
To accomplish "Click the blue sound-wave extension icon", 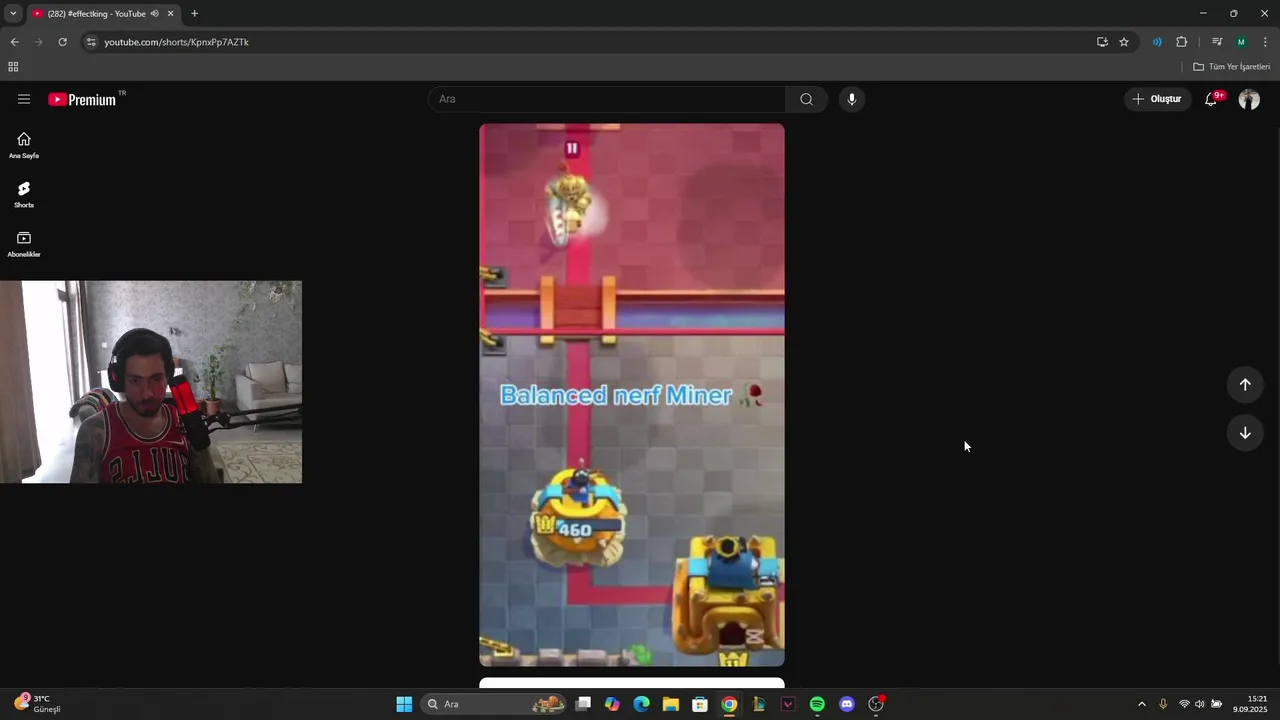I will point(1157,42).
